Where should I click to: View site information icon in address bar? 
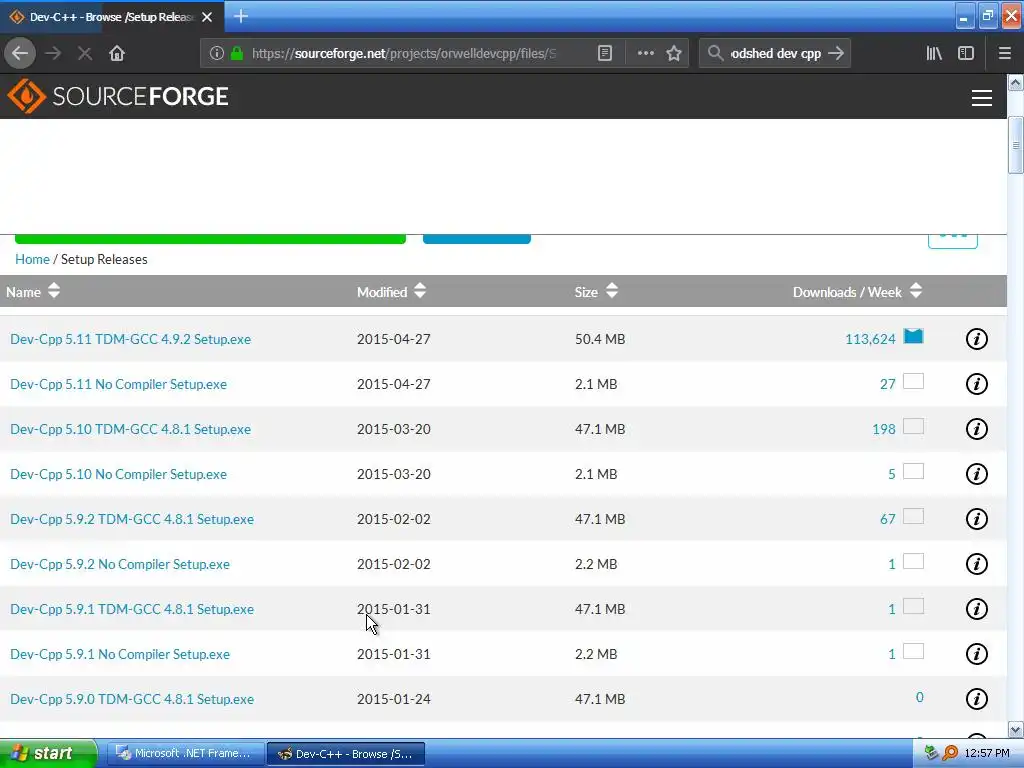[x=217, y=54]
